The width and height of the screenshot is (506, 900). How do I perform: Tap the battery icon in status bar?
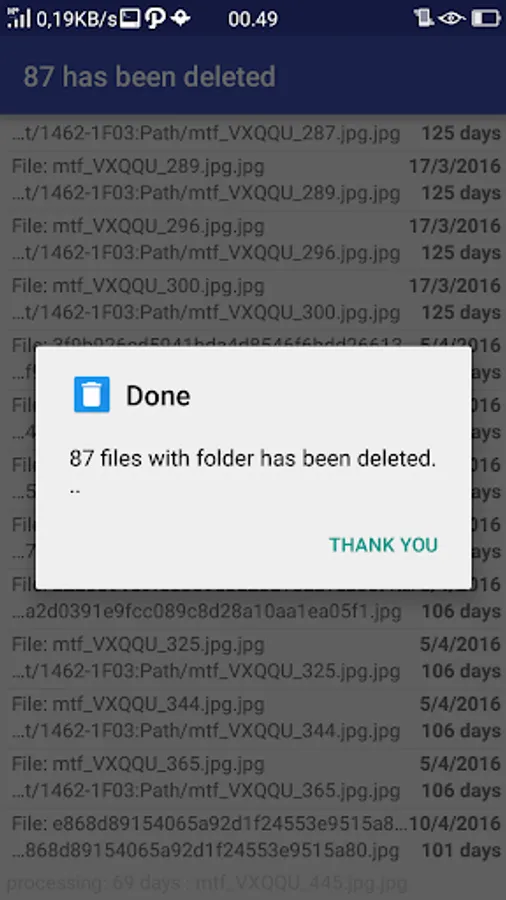[x=486, y=18]
